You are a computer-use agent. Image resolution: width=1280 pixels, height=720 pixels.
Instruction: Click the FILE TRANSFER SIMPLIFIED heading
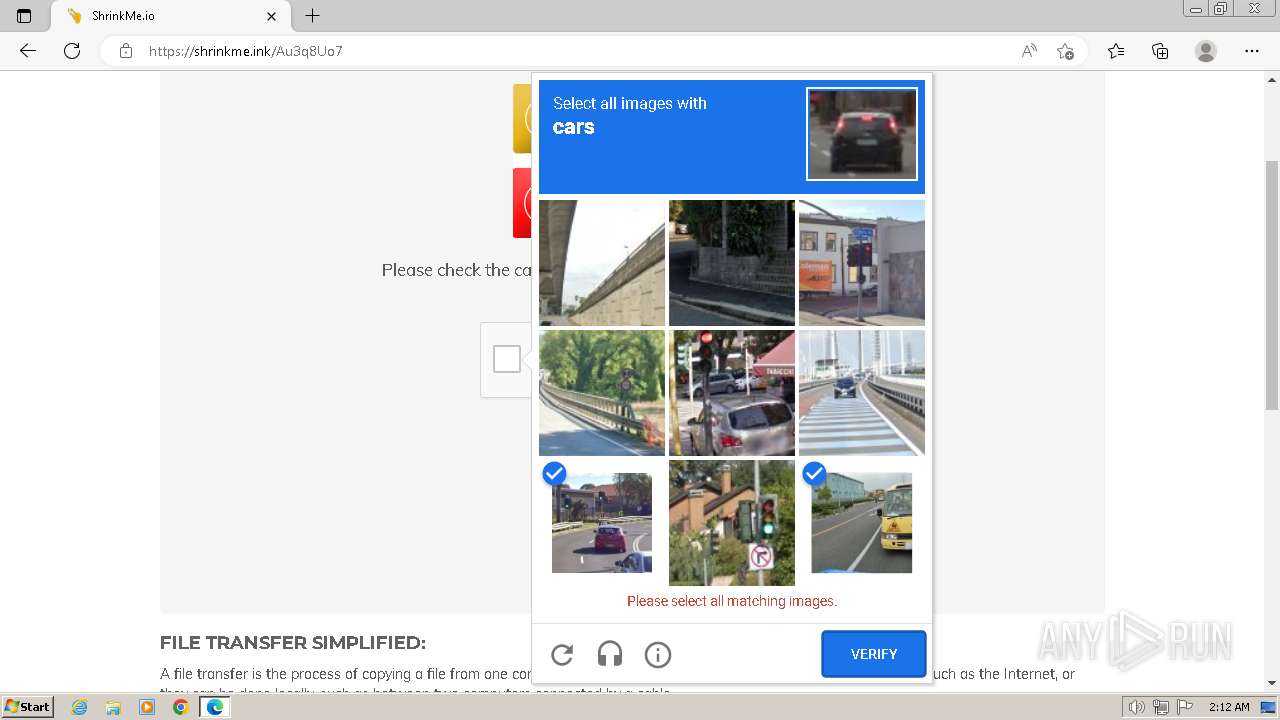293,643
